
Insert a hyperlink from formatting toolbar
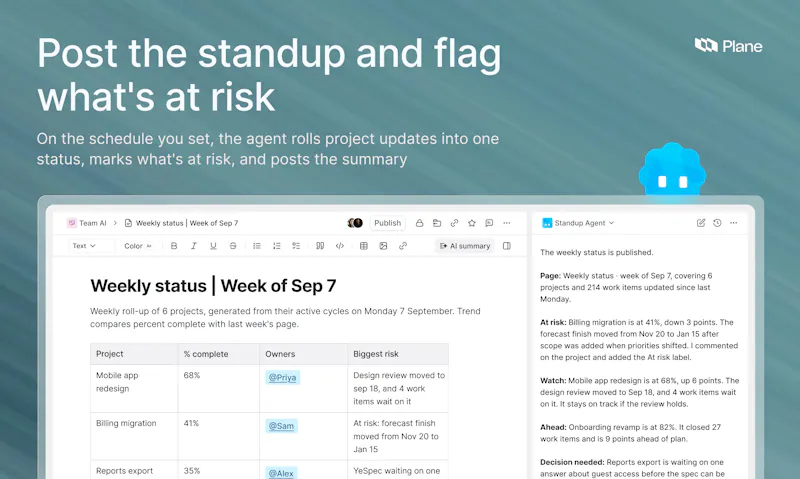[x=403, y=246]
